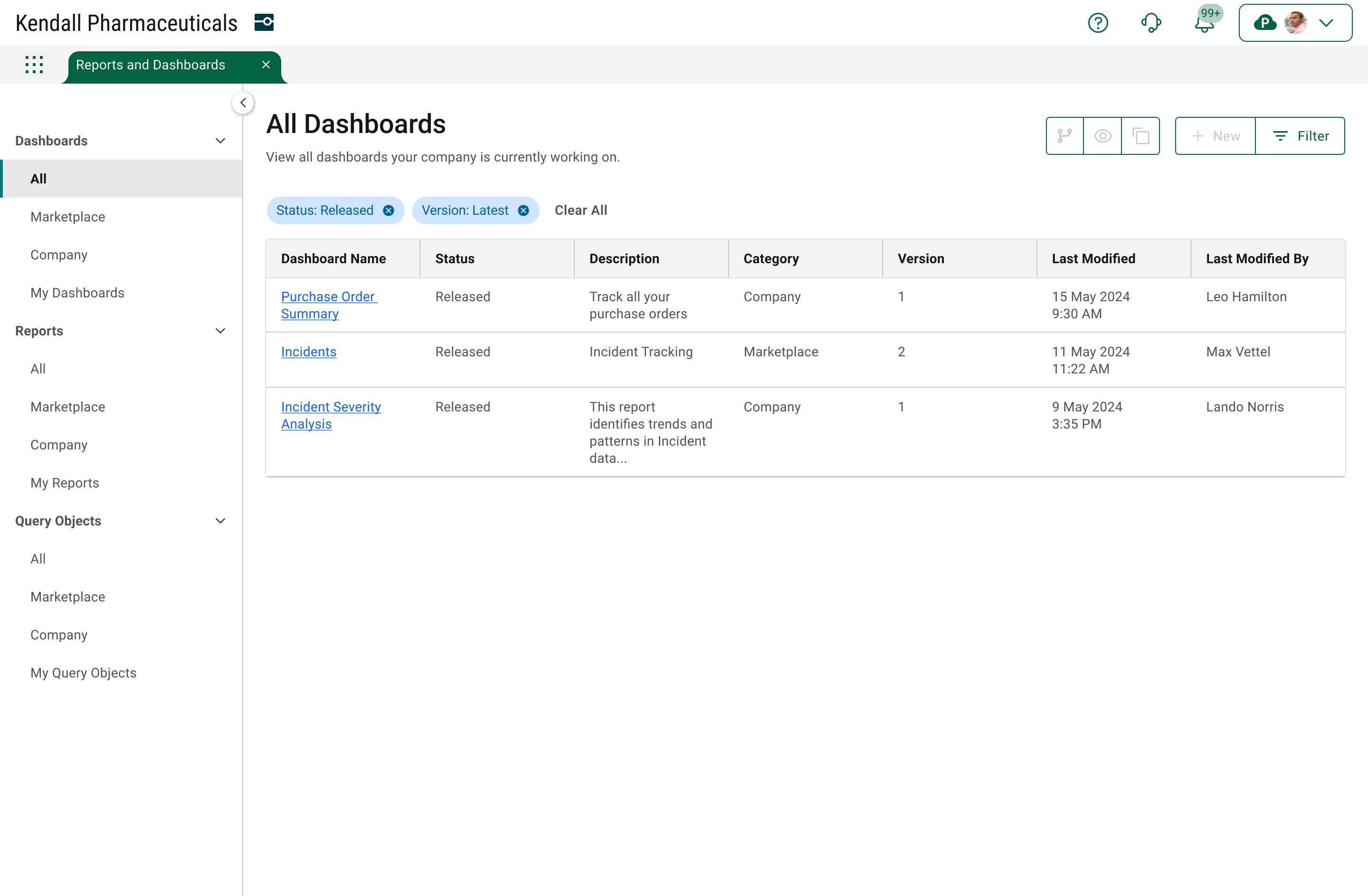Click the copy dashboard icon button

[1140, 136]
